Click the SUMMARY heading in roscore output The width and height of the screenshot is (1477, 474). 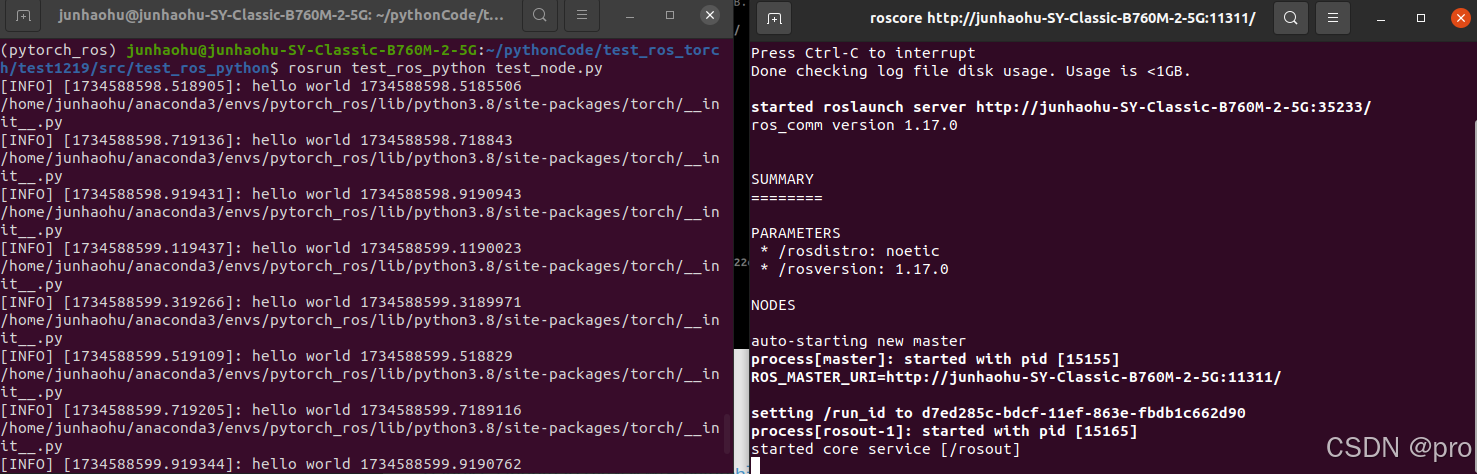point(782,179)
